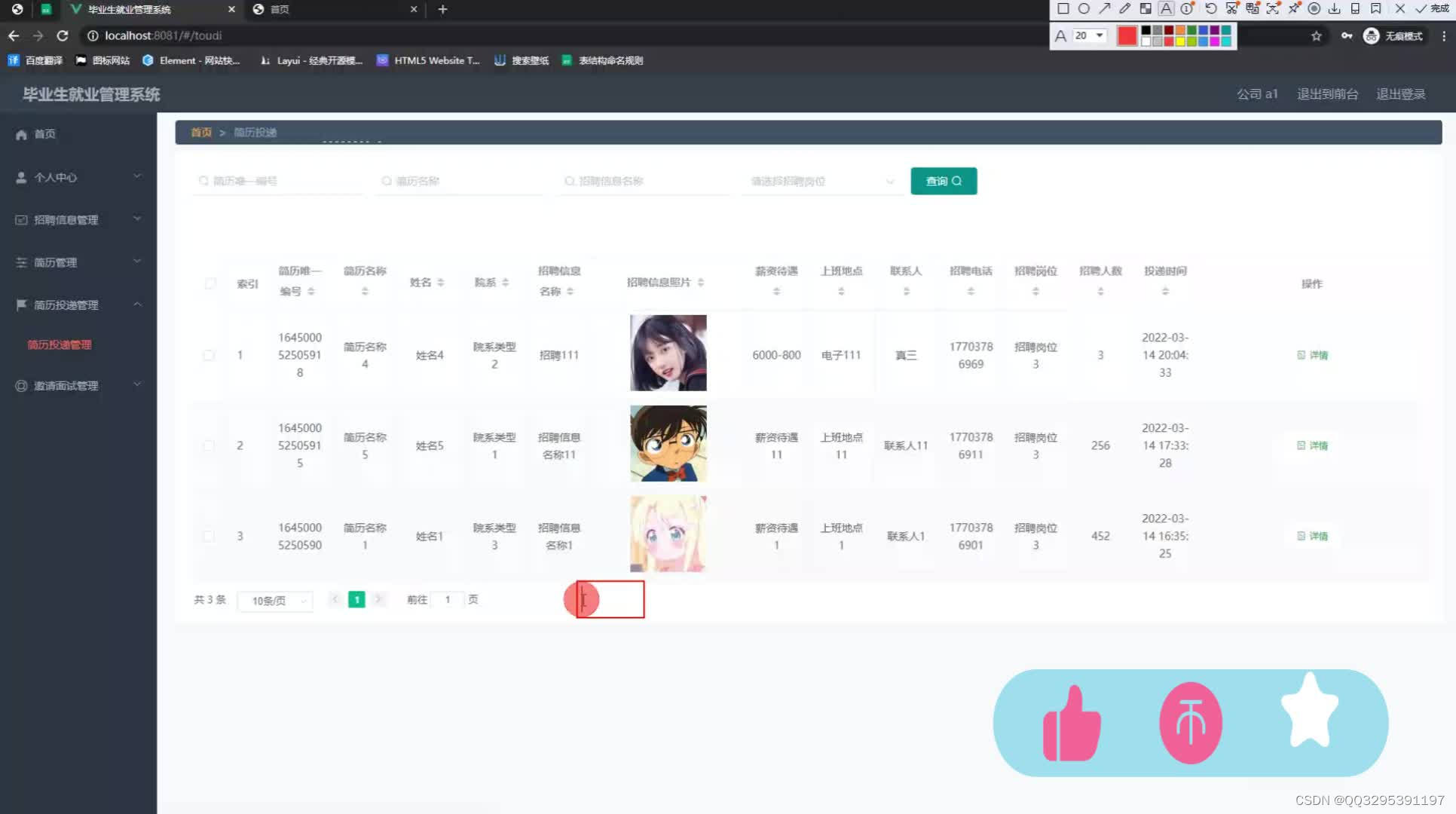
Task: Click the bookmark icon in screenshot toolbar
Action: tap(1375, 9)
